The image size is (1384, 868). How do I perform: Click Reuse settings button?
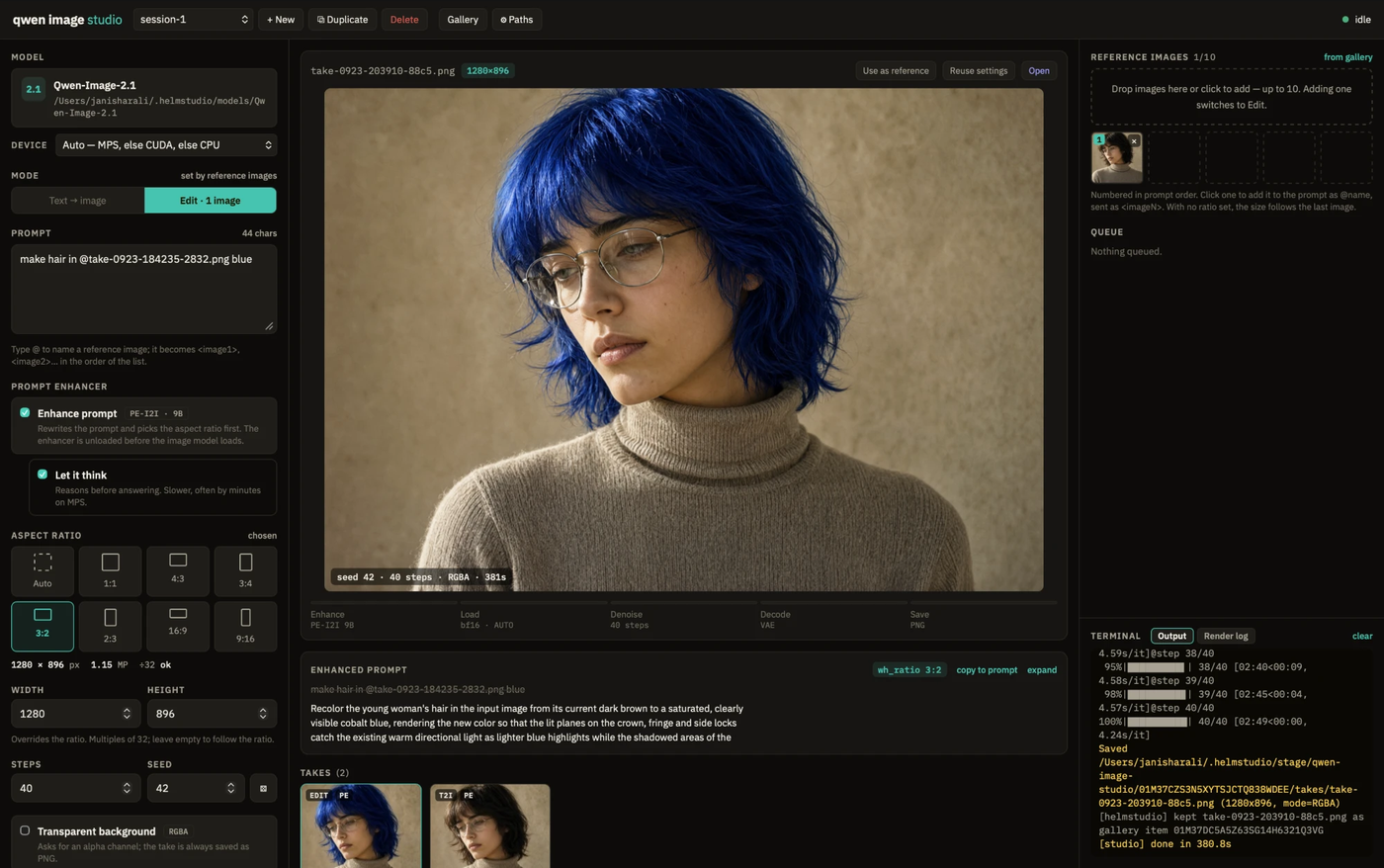979,71
